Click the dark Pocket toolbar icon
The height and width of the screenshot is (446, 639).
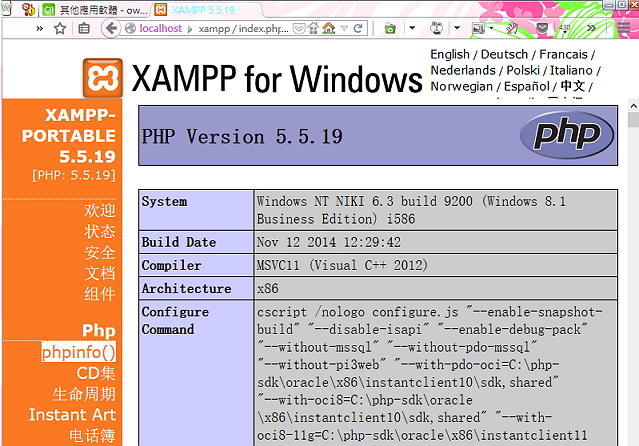click(x=542, y=28)
